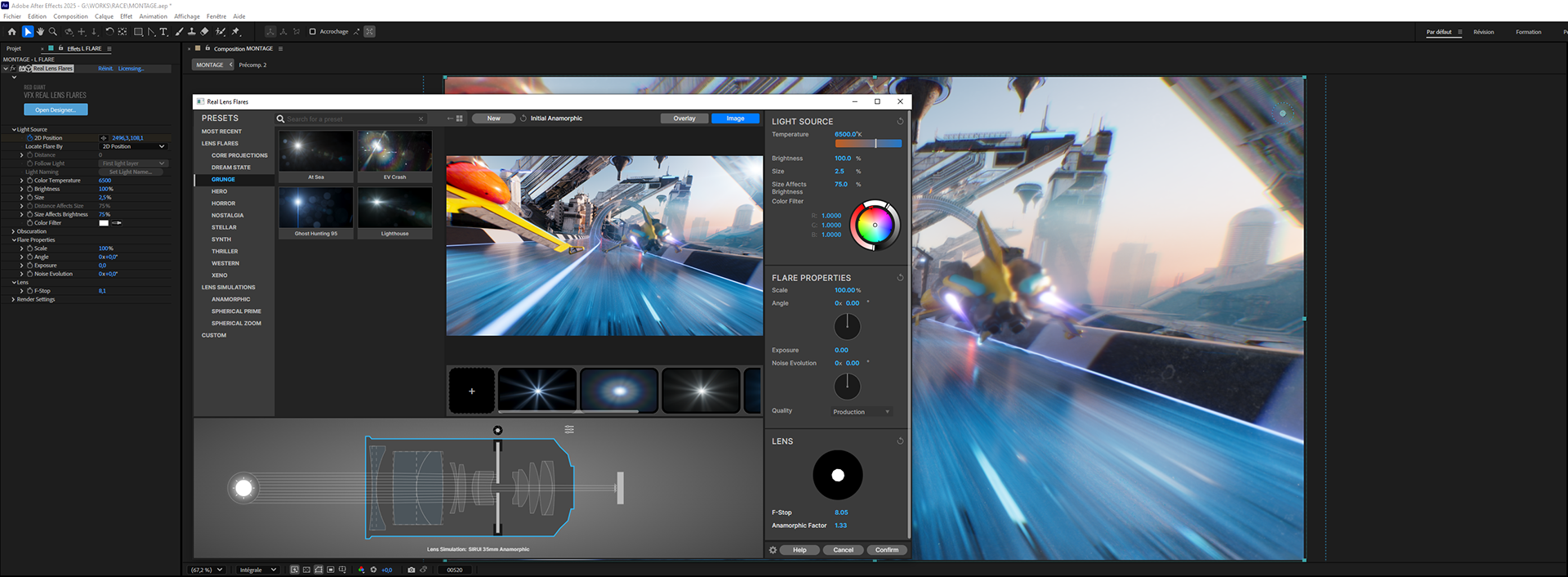The image size is (1568, 577).
Task: Click the Color Filter eyedropper in Effects panel
Action: click(x=117, y=223)
